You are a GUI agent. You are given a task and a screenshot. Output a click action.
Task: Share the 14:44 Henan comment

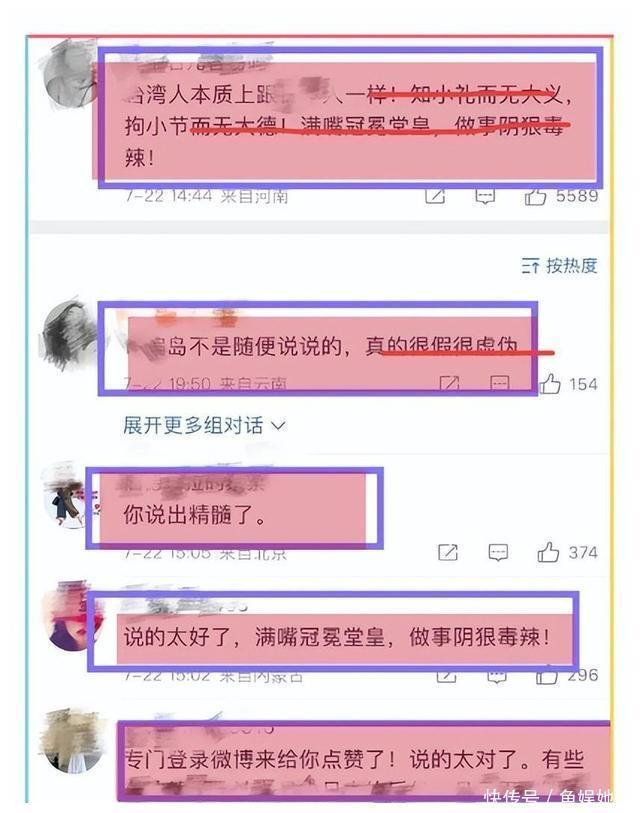pyautogui.click(x=435, y=196)
